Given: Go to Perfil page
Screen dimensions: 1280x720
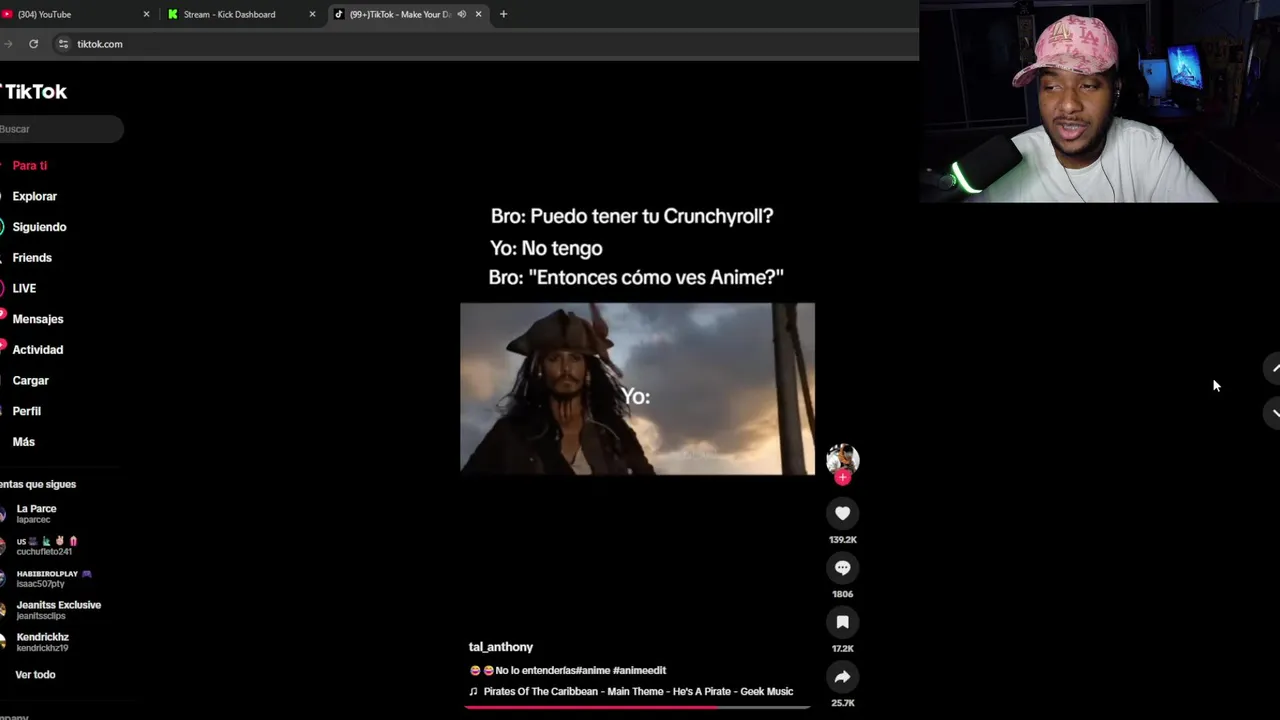Looking at the screenshot, I should [x=27, y=411].
